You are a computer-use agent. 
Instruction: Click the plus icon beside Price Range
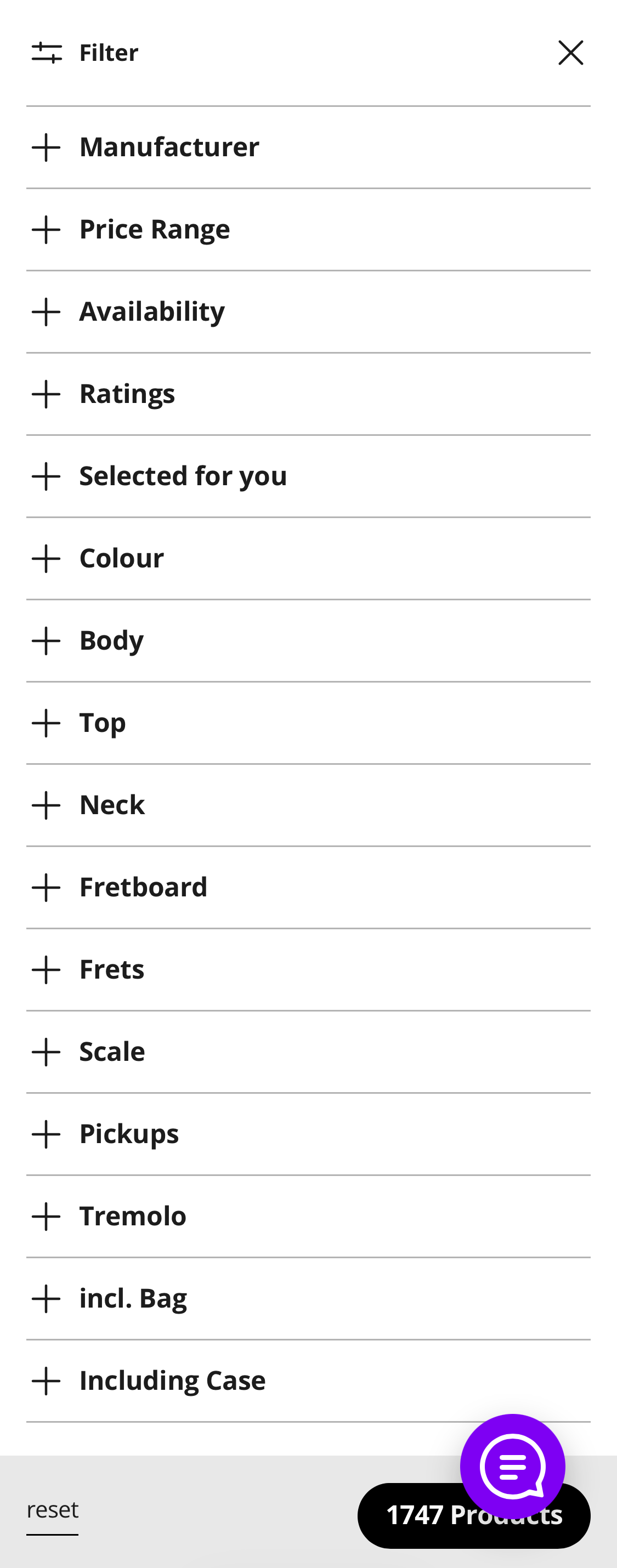click(46, 230)
